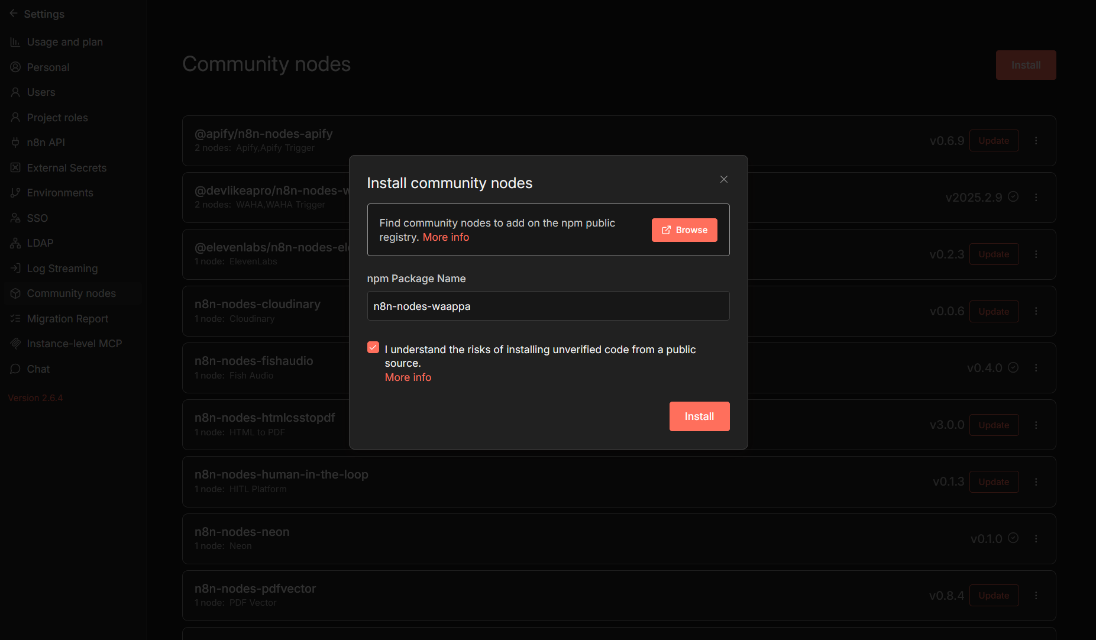Go to Users settings
This screenshot has width=1096, height=640.
coord(41,92)
